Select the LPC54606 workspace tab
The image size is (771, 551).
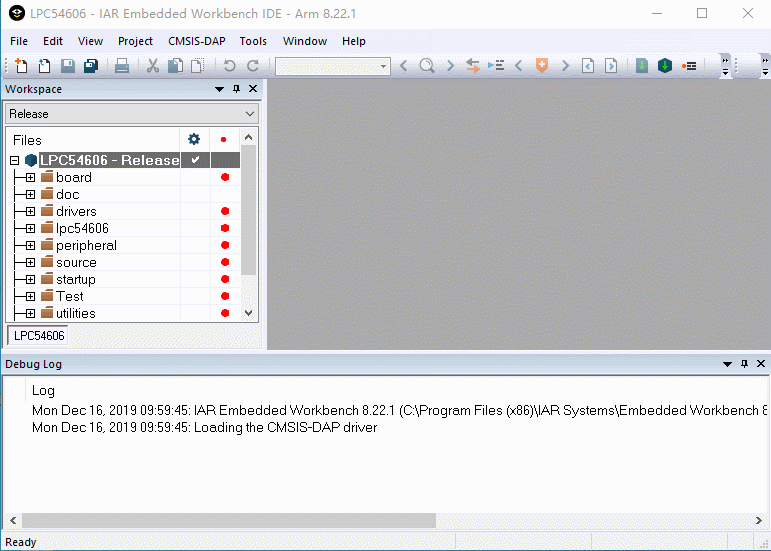[39, 336]
